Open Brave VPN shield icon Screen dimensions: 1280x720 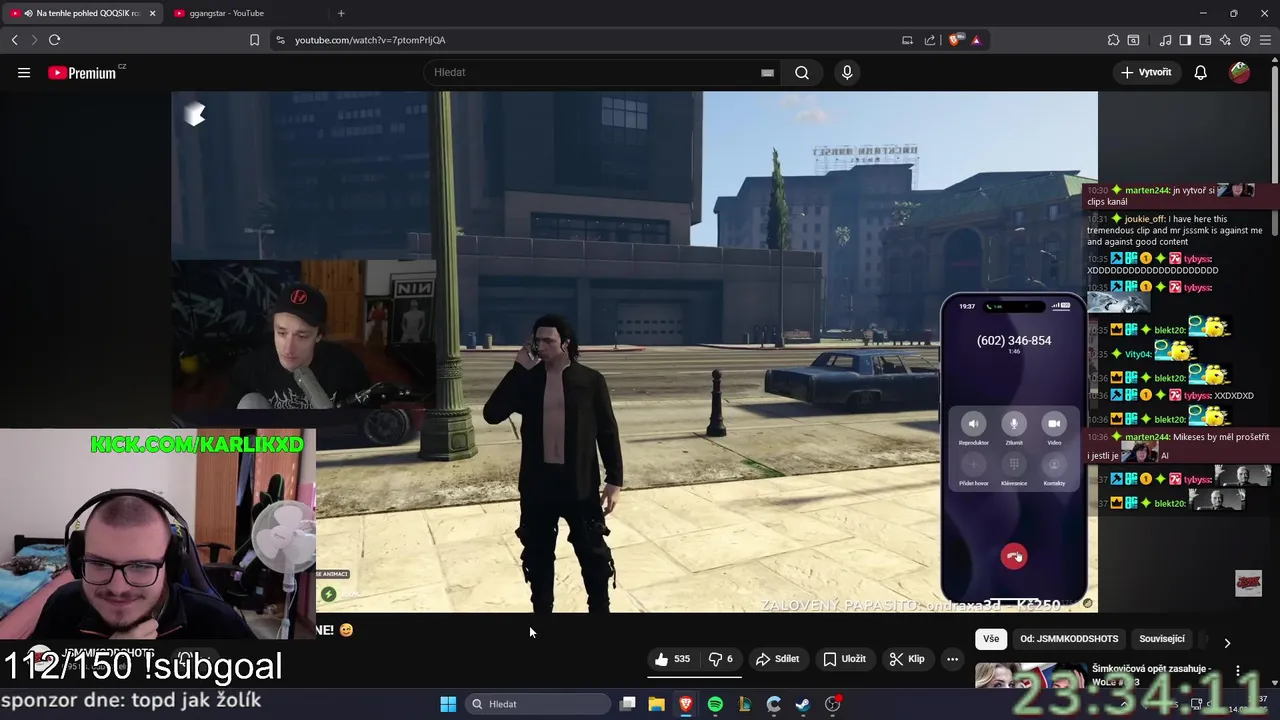pyautogui.click(x=1245, y=40)
